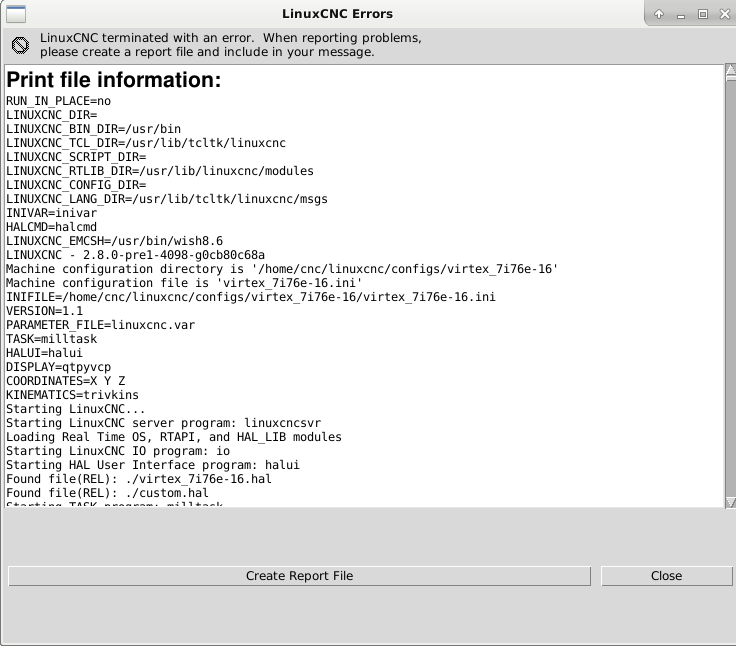Click the 'VERSION=1.1' line
This screenshot has height=646, width=736.
45,311
